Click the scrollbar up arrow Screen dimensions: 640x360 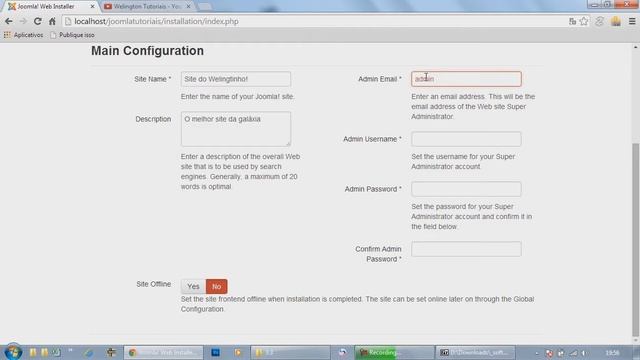(x=636, y=47)
